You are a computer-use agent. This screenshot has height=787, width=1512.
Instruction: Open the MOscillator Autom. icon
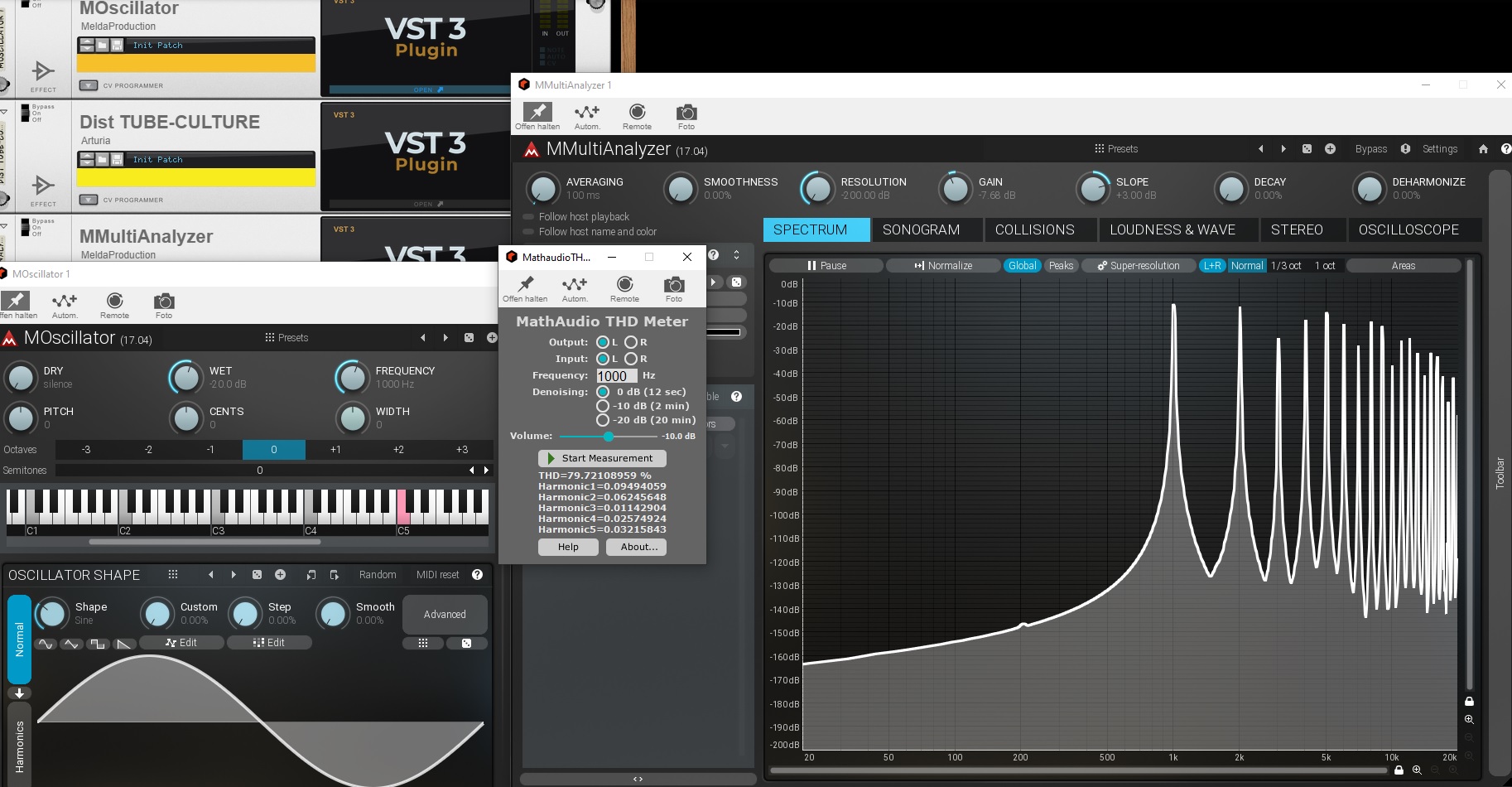point(65,301)
